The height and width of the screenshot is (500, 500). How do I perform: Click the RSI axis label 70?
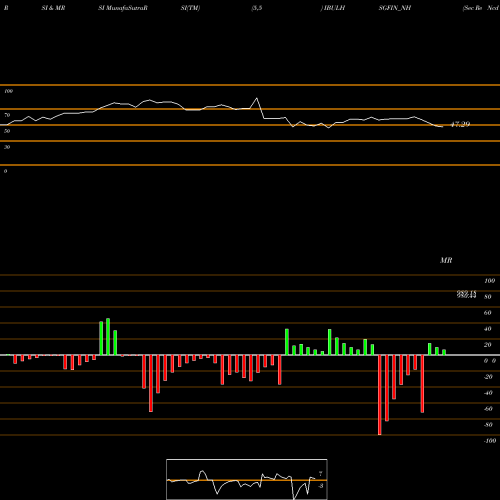tap(7, 115)
